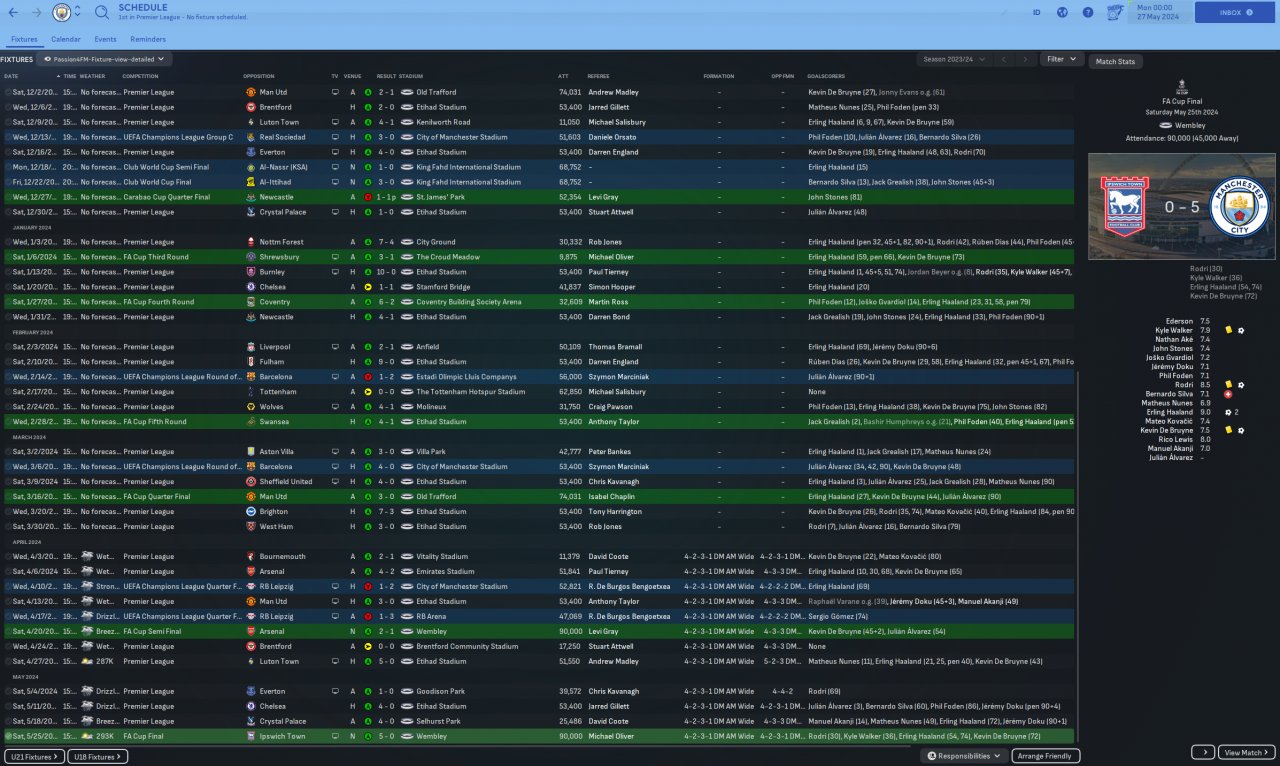Switch to the Events tab
1280x766 pixels.
coord(105,39)
